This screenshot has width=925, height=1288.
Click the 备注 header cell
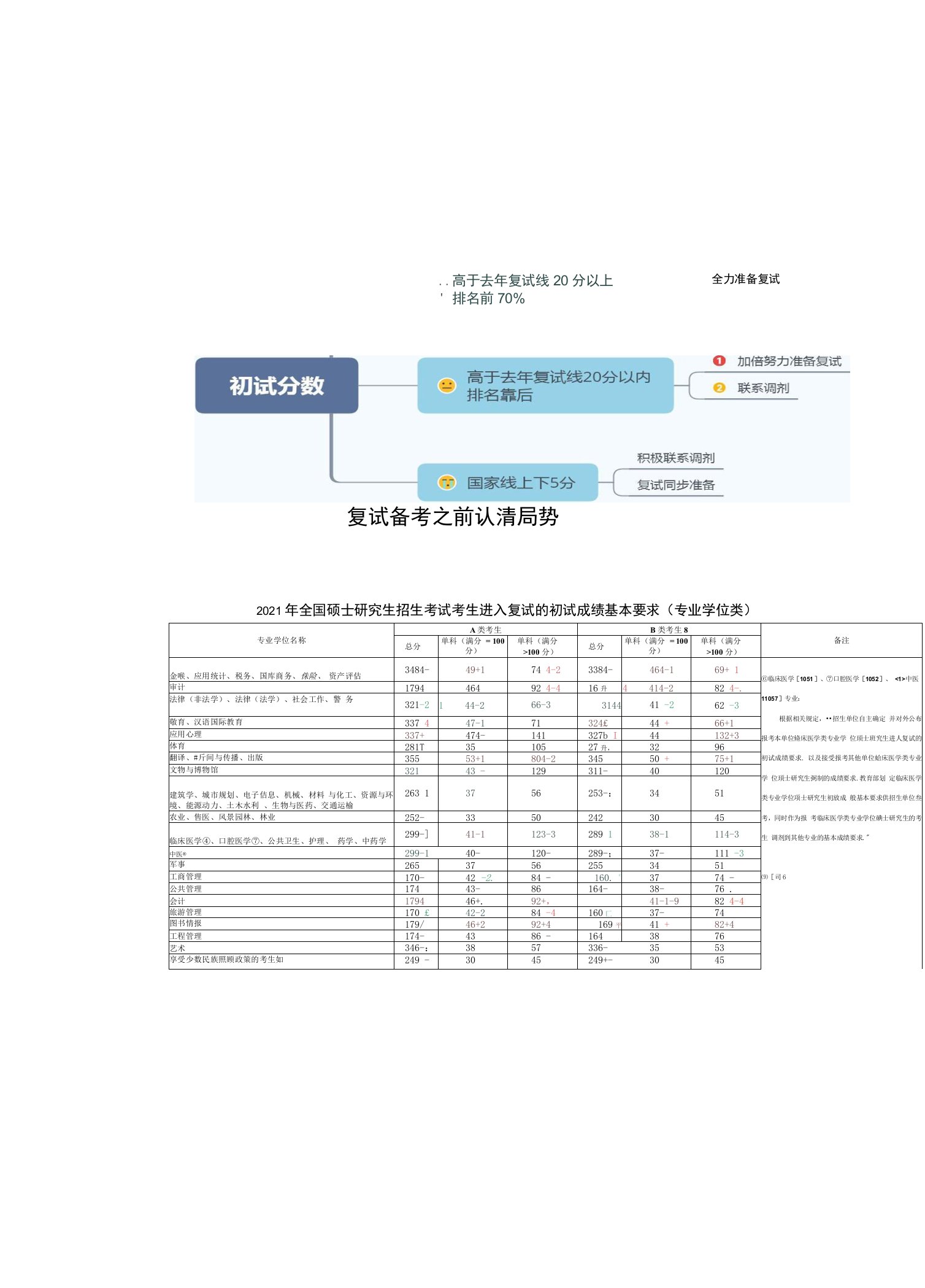(842, 640)
